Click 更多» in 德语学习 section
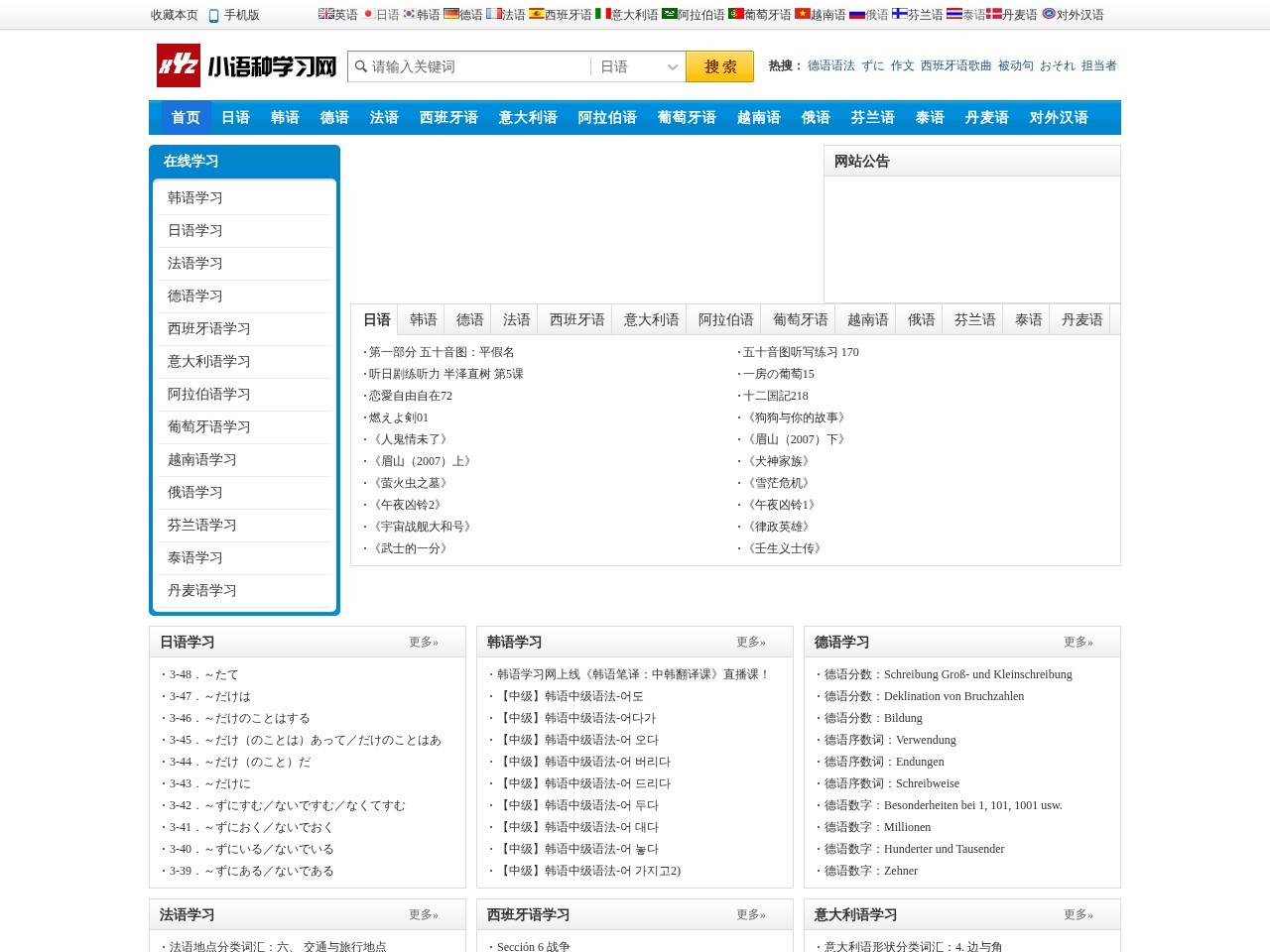Image resolution: width=1270 pixels, height=952 pixels. click(1079, 642)
